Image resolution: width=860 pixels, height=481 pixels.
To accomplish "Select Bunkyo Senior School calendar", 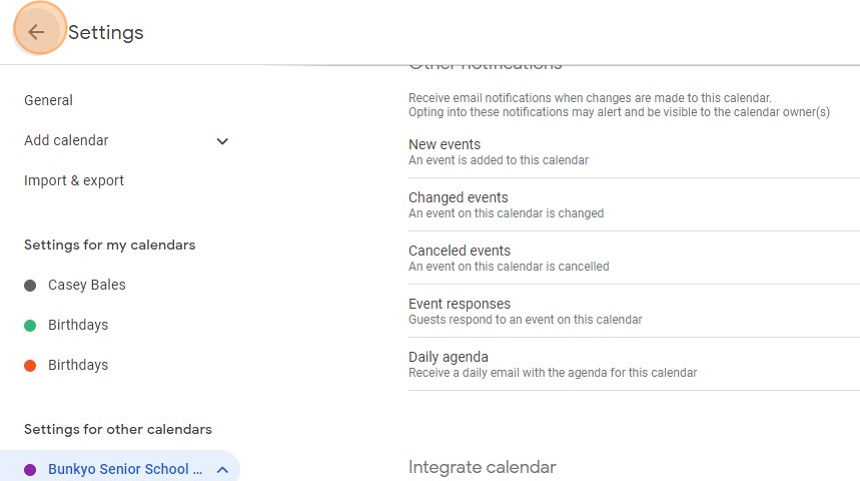I will pyautogui.click(x=125, y=469).
